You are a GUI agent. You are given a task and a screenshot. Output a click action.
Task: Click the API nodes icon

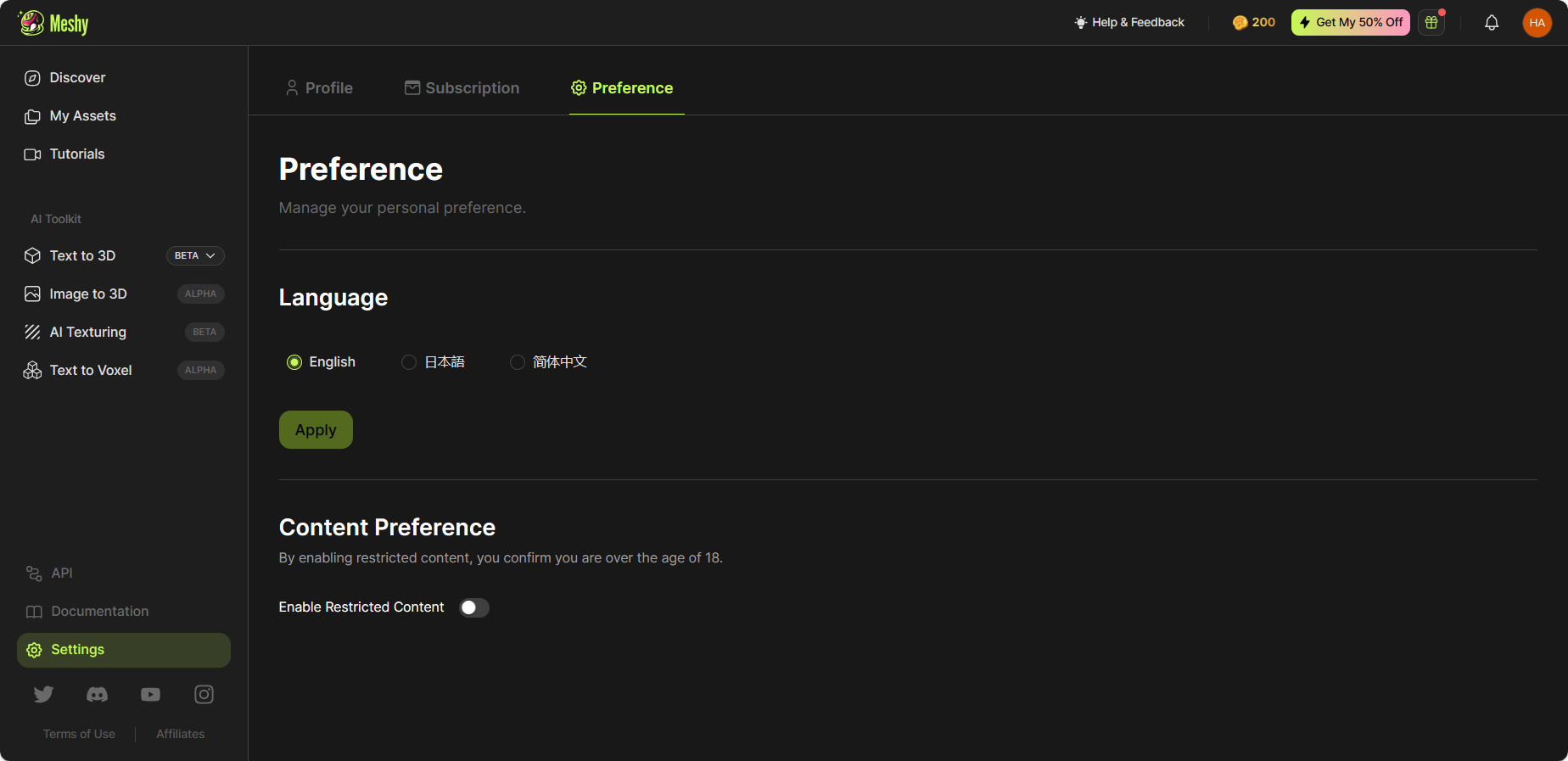pyautogui.click(x=34, y=574)
